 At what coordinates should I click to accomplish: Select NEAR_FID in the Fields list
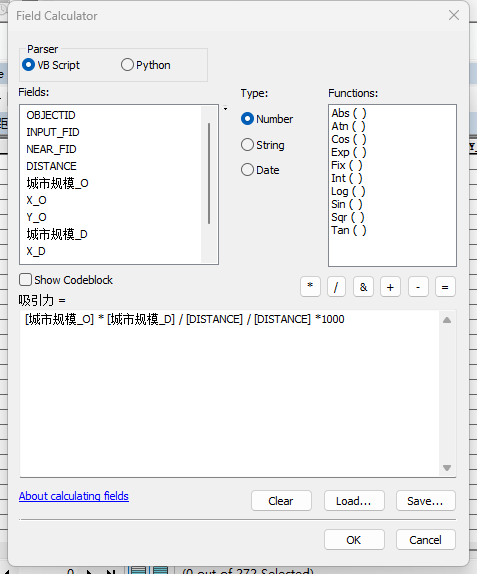click(x=51, y=149)
